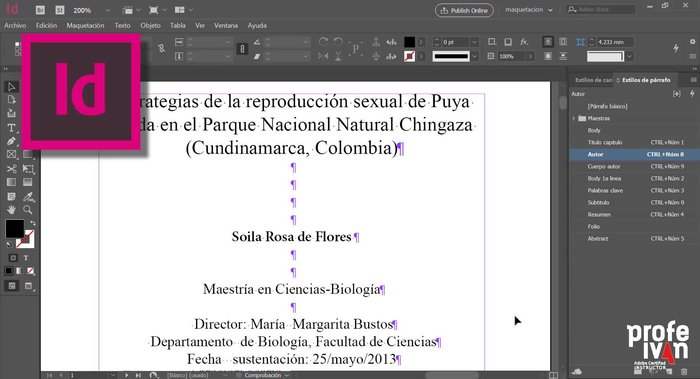Click control panel stroke none swatch
Viewport: 700px width, 379px height.
pyautogui.click(x=409, y=56)
